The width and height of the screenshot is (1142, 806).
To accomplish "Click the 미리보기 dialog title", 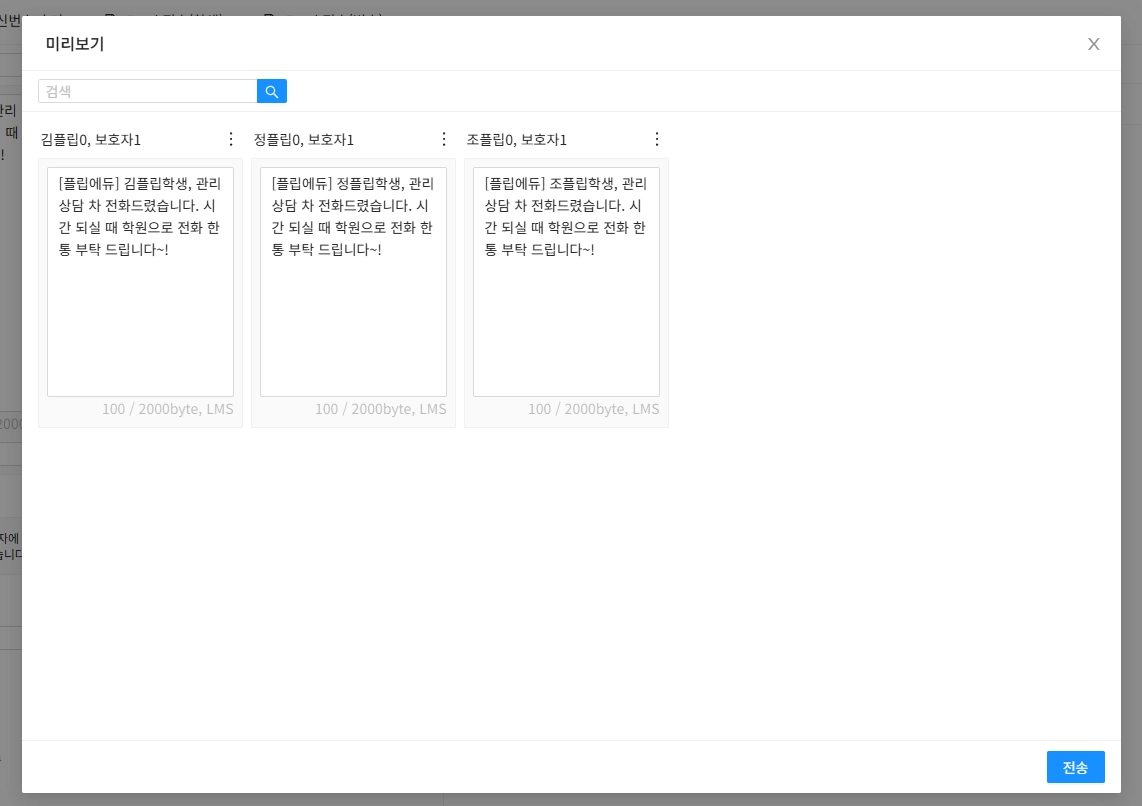I will click(x=75, y=44).
